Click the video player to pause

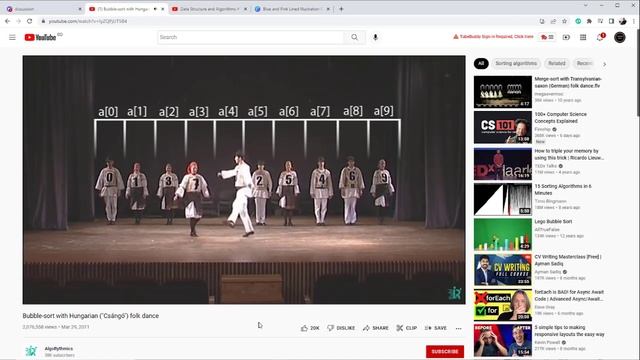point(244,180)
